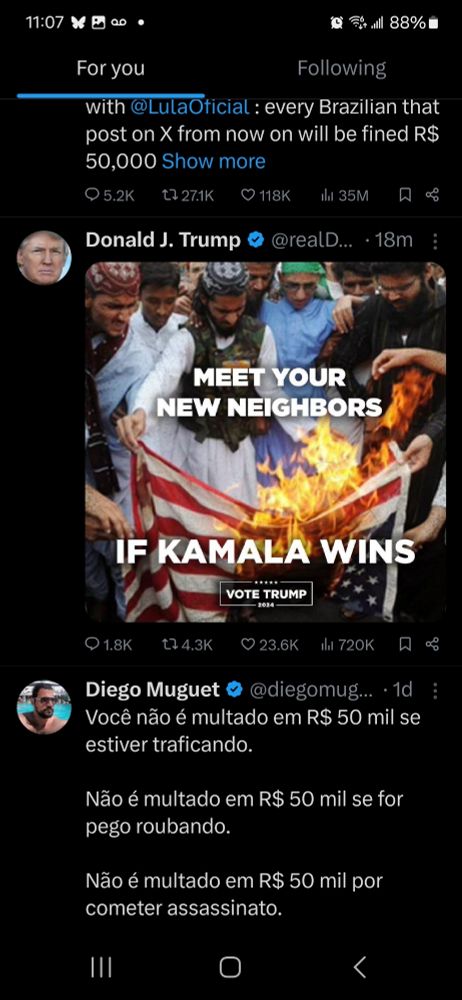Open the @LulaOficial mention link
The height and width of the screenshot is (1000, 462).
point(190,107)
